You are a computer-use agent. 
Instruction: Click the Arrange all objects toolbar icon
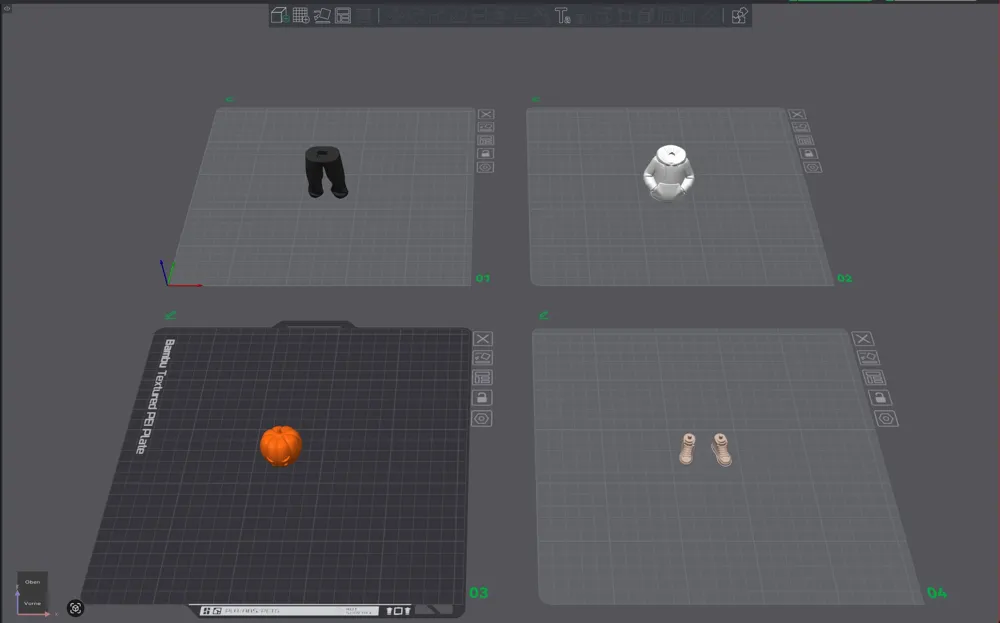(343, 15)
